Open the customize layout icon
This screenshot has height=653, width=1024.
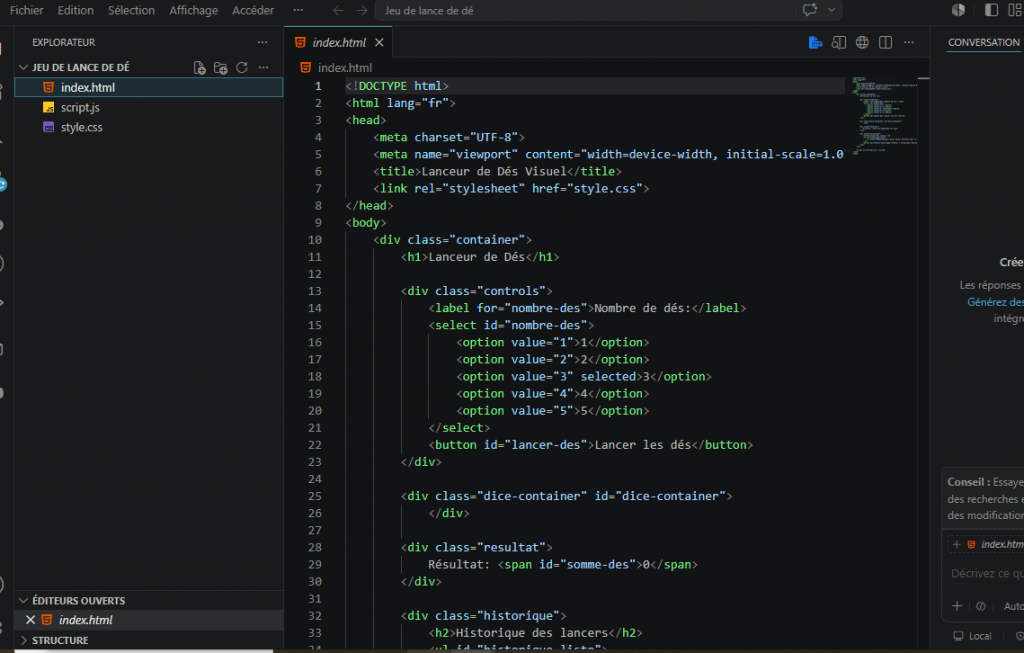[x=1016, y=10]
